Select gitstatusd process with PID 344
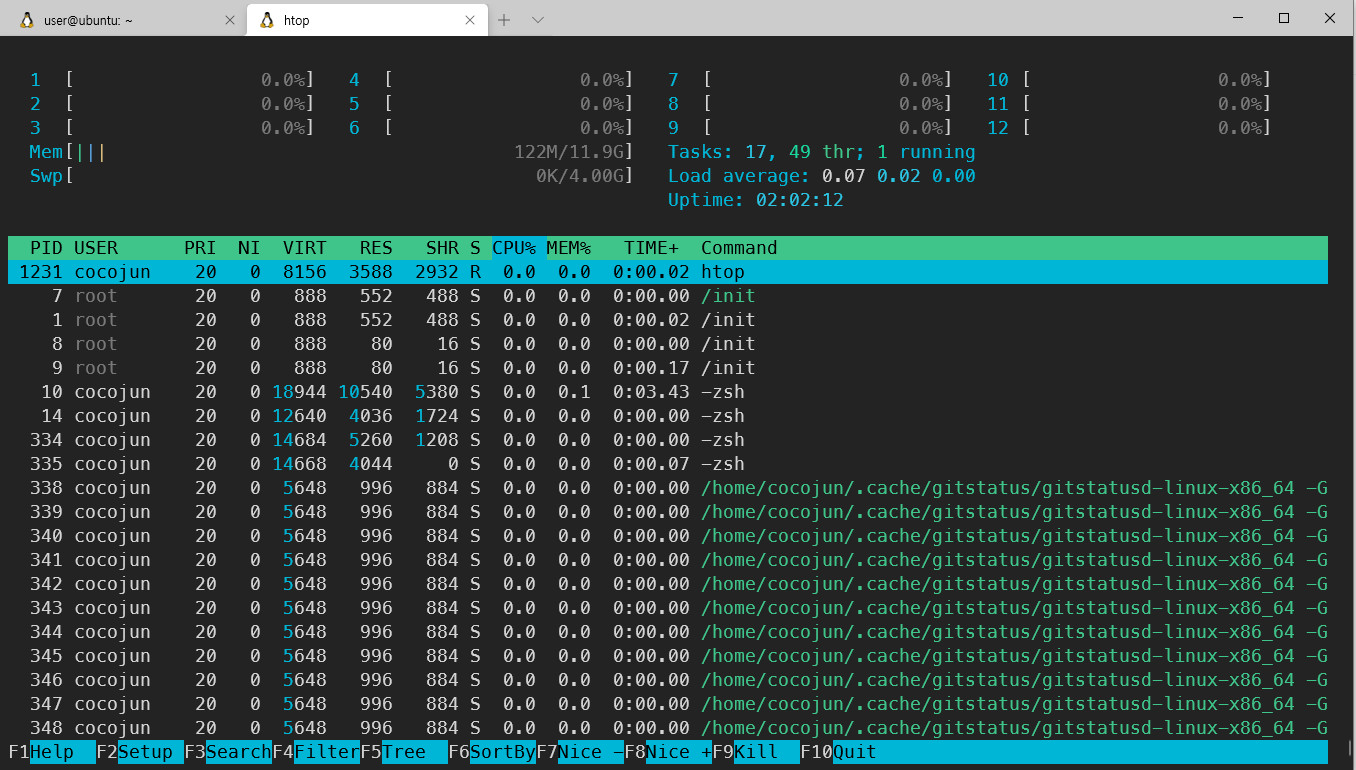 pos(668,632)
